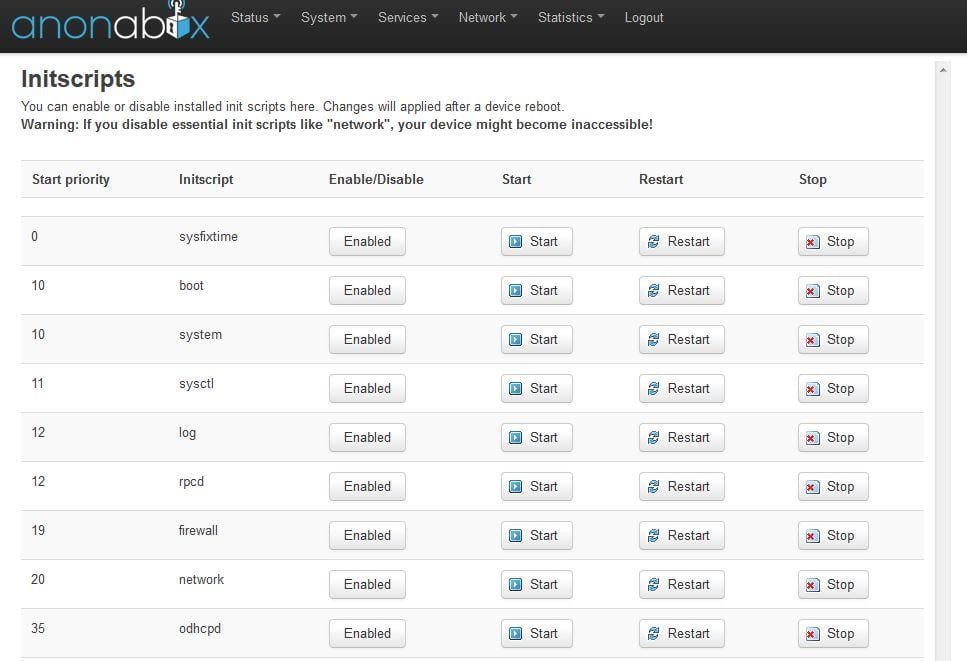Stop the rpcd initscript
967x661 pixels.
click(832, 486)
